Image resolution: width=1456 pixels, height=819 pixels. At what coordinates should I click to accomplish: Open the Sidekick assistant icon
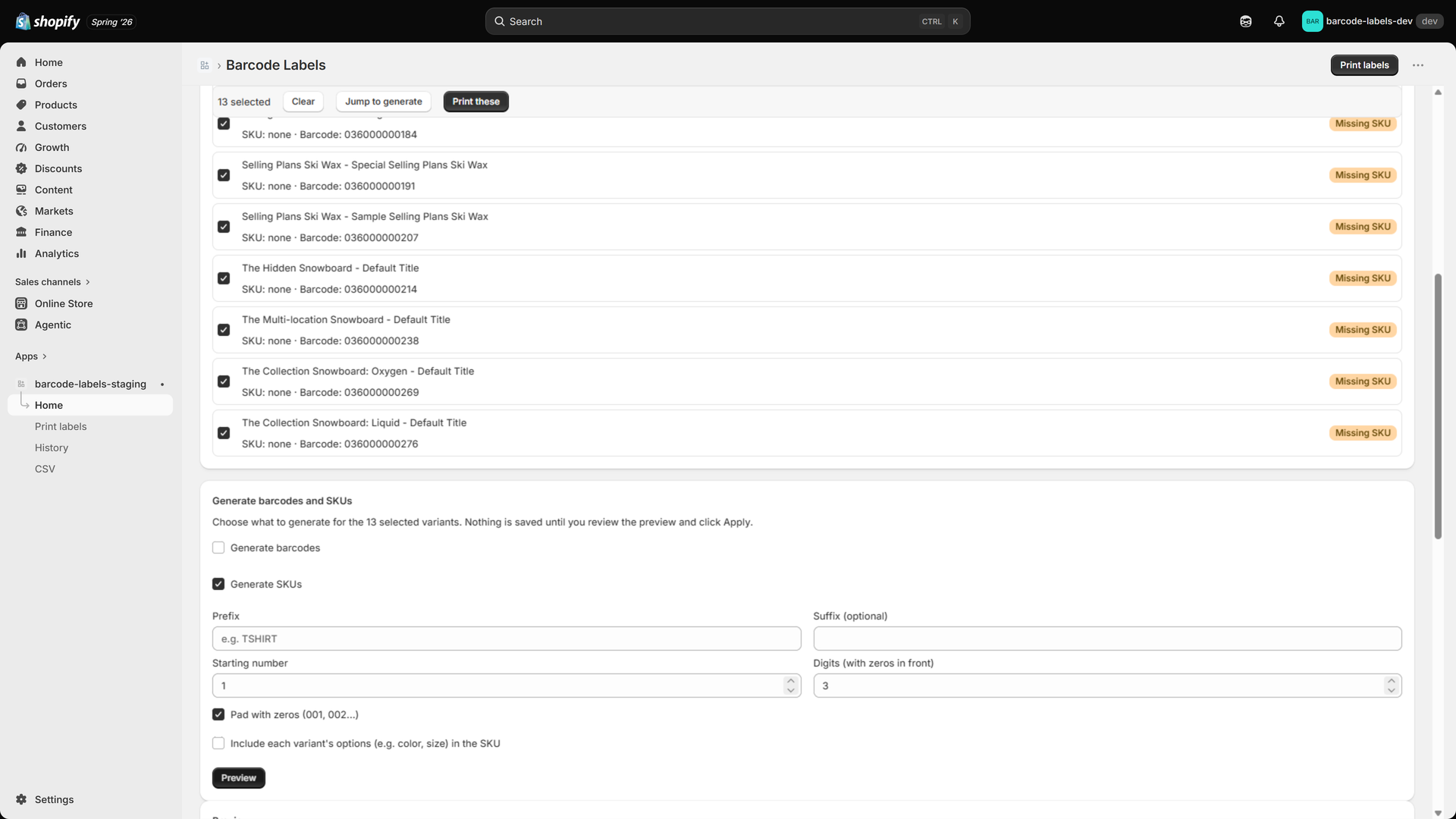(x=1246, y=21)
